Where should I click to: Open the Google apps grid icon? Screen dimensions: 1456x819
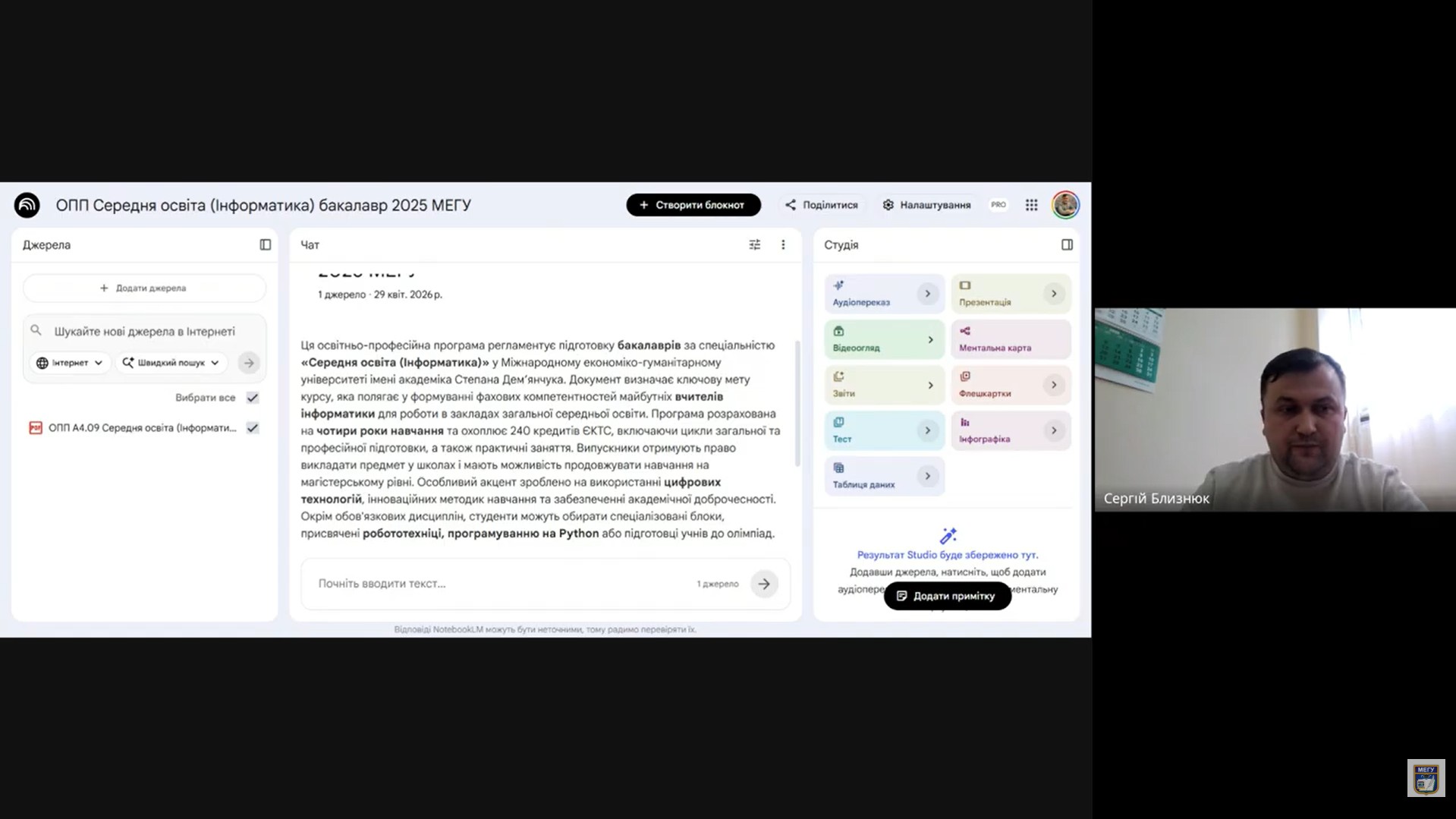(x=1031, y=205)
